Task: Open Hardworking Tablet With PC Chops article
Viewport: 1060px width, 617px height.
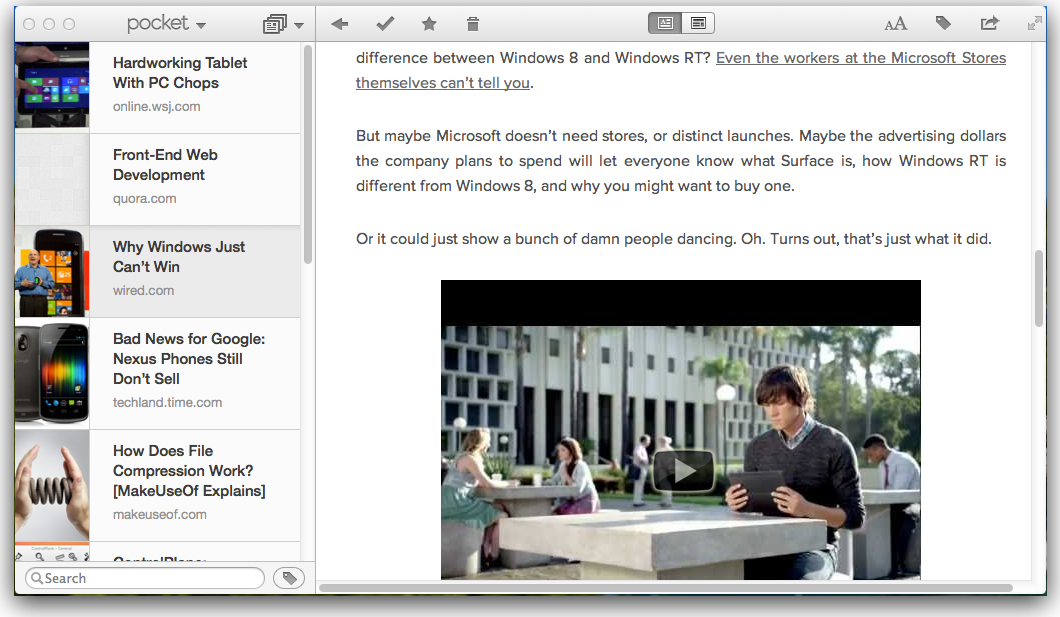Action: point(158,87)
